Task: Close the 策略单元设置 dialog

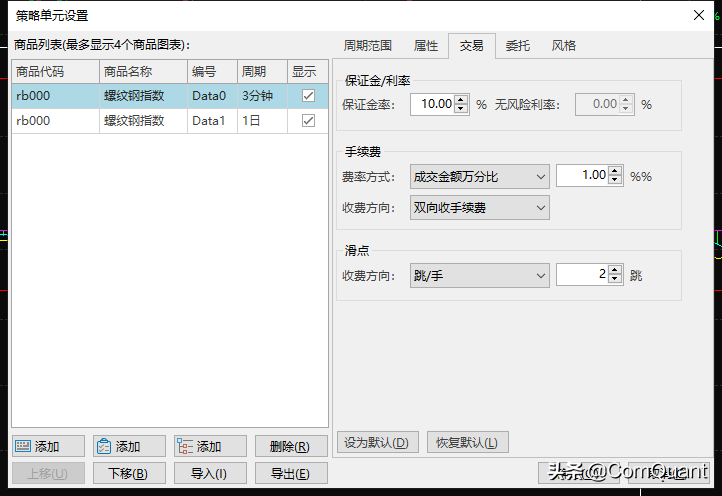Action: click(699, 15)
